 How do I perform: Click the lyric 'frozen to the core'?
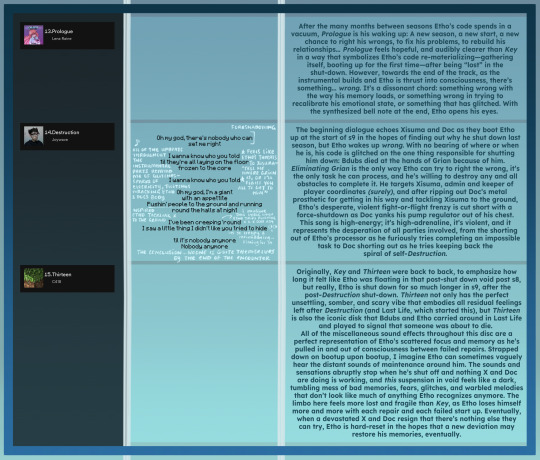click(205, 168)
